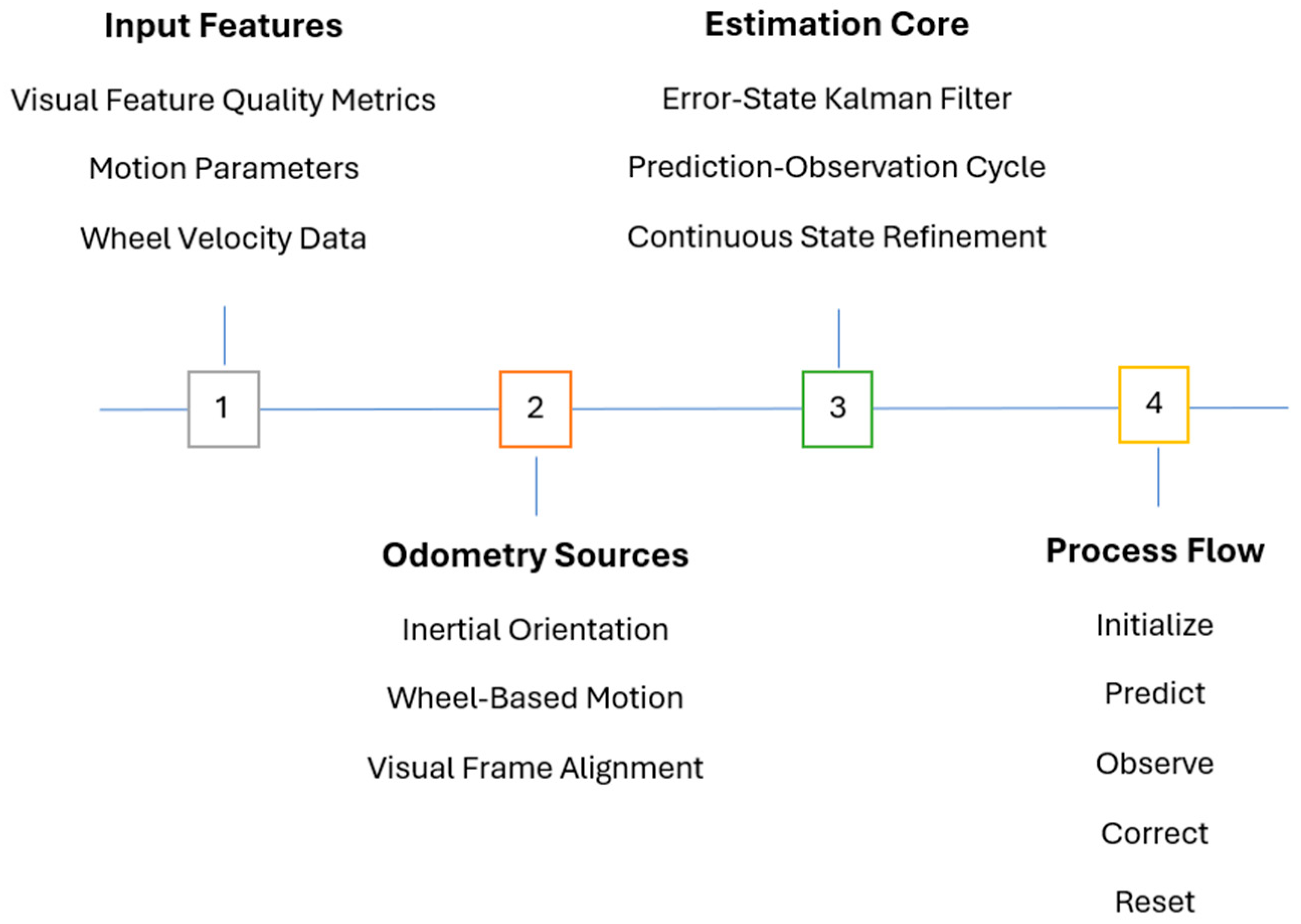Select the Motion Parameters label
This screenshot has height=924, width=1301.
coord(224,169)
